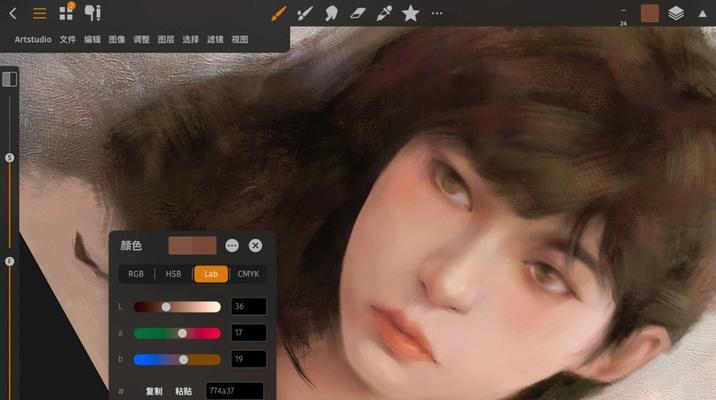Viewport: 716px width, 400px height.
Task: Open the star favorites tool
Action: point(411,13)
